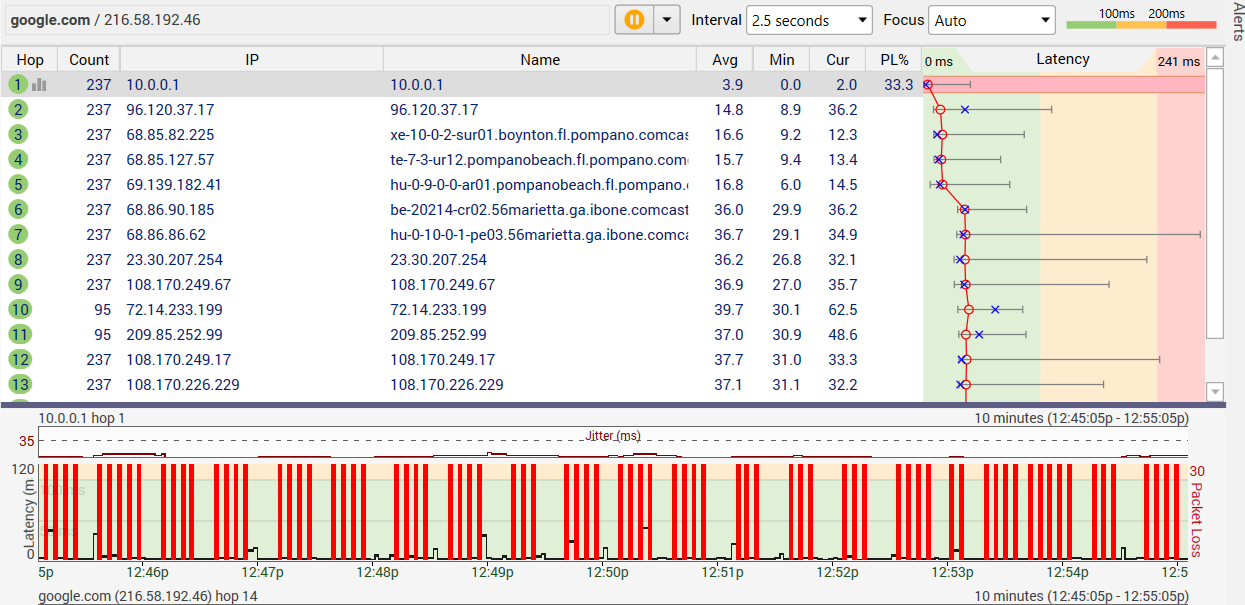Toggle hop 6 green number icon
This screenshot has height=605, width=1245.
pyautogui.click(x=18, y=210)
